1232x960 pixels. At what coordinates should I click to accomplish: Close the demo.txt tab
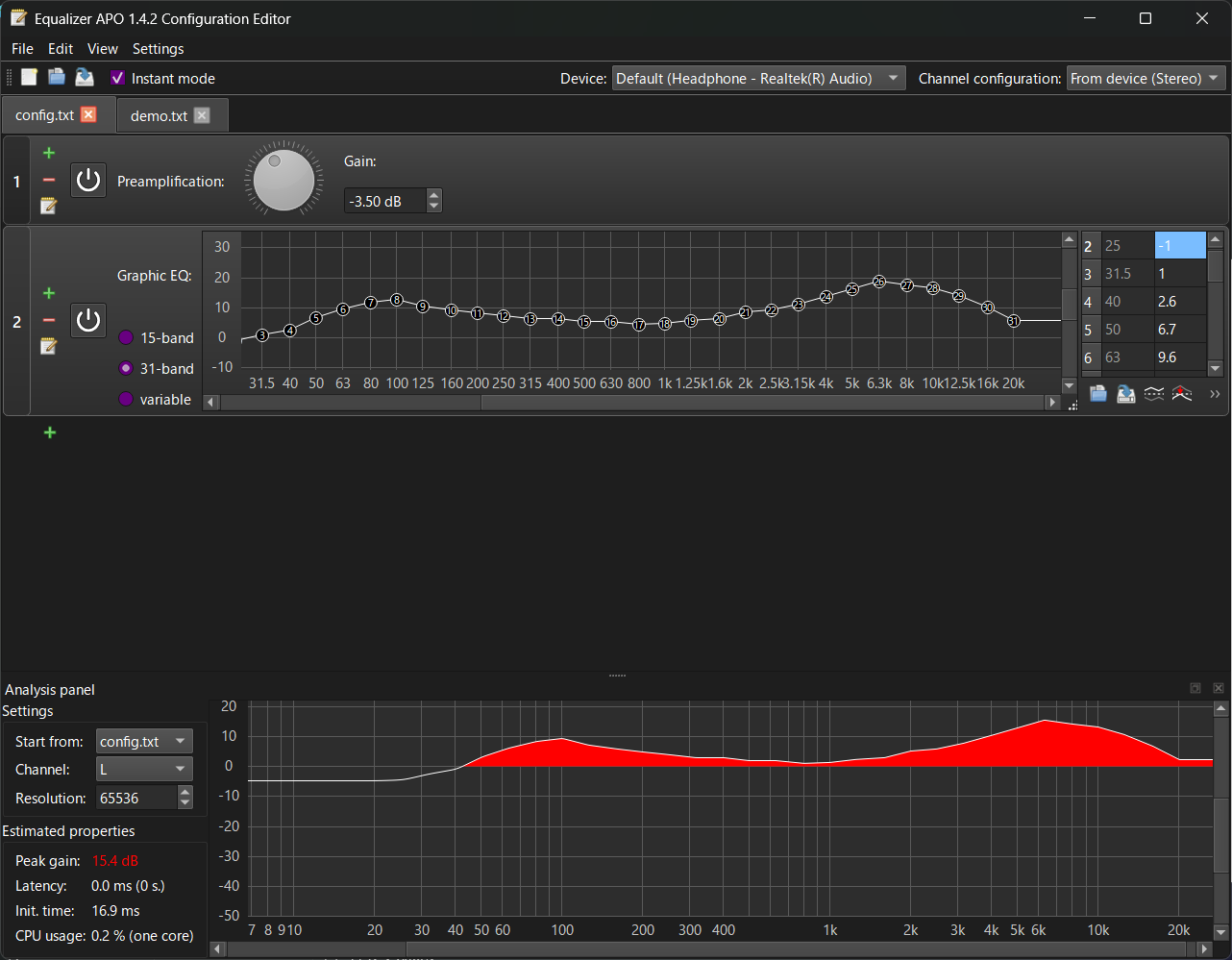click(202, 115)
